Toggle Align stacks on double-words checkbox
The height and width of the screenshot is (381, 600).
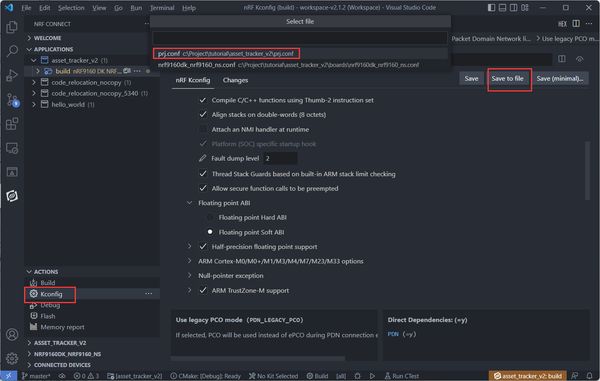[203, 115]
